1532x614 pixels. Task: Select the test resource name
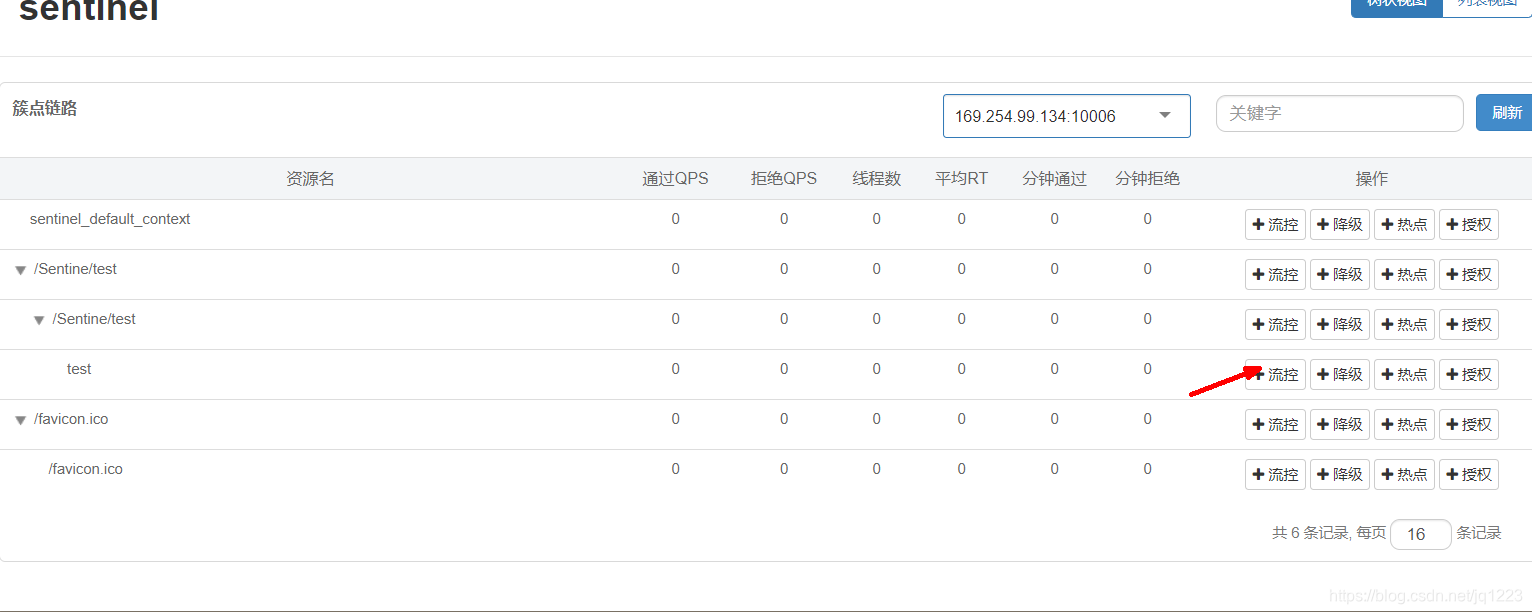tap(79, 369)
